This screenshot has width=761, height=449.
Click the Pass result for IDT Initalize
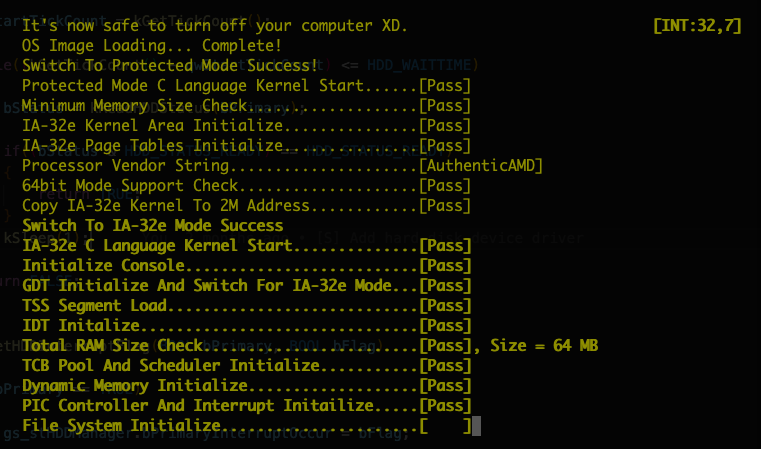pyautogui.click(x=445, y=325)
